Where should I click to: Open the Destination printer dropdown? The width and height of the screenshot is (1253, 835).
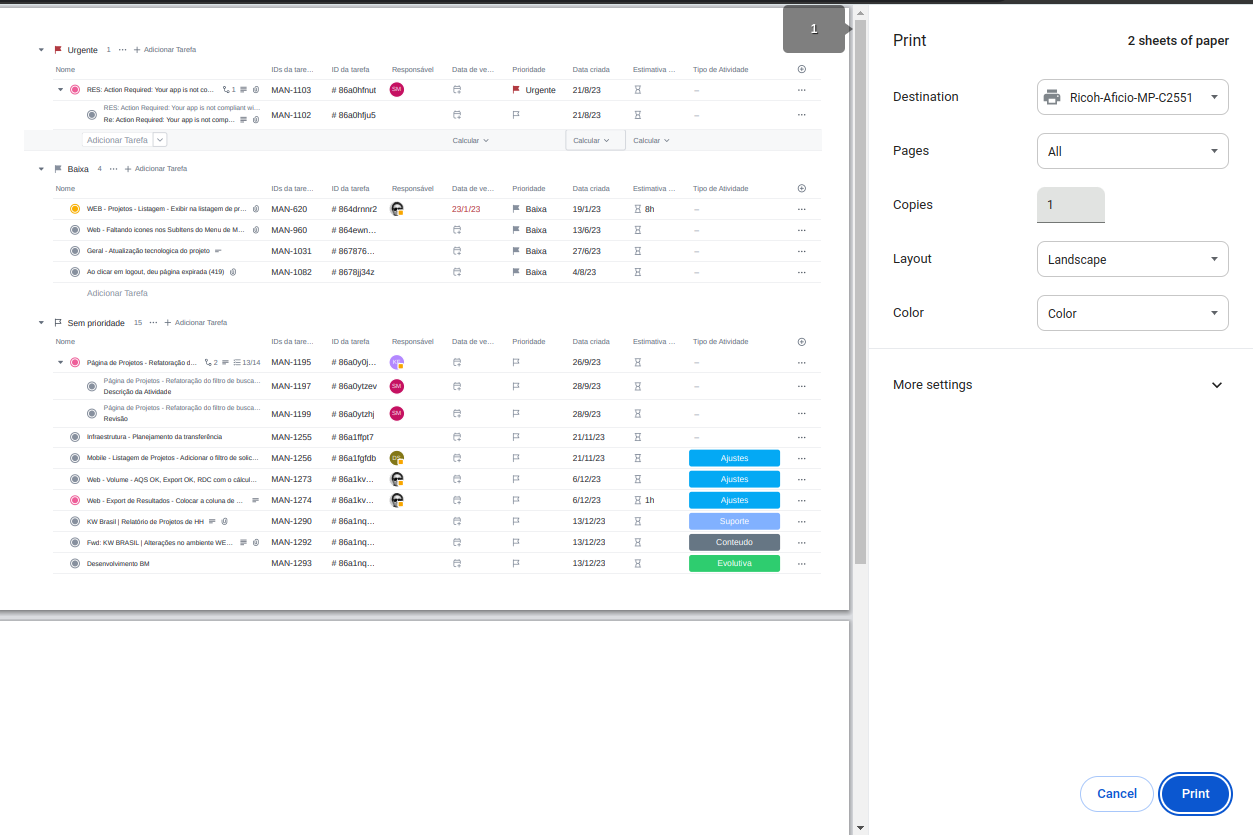[x=1132, y=97]
